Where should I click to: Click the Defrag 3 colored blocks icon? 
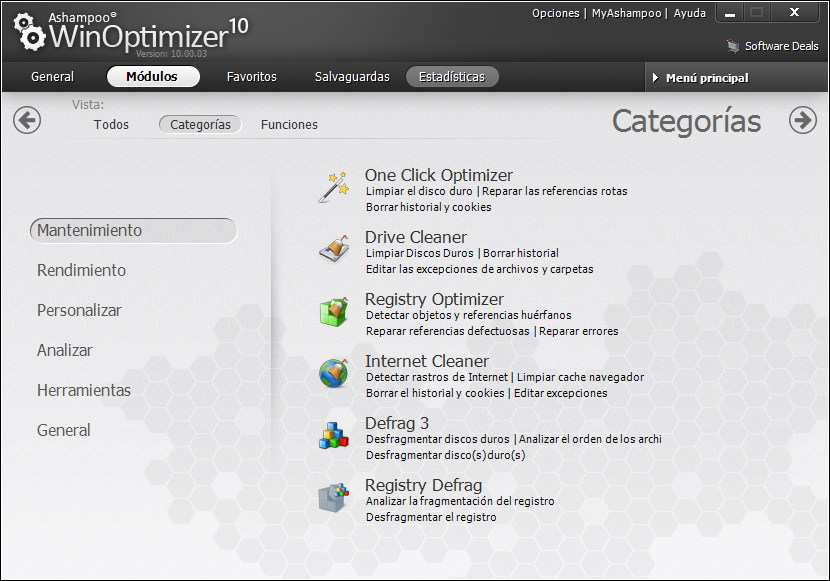pyautogui.click(x=334, y=435)
